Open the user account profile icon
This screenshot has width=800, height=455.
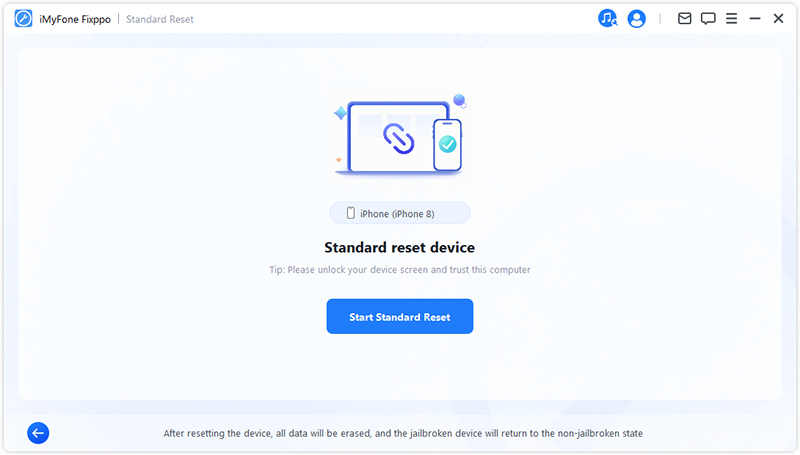coord(636,19)
